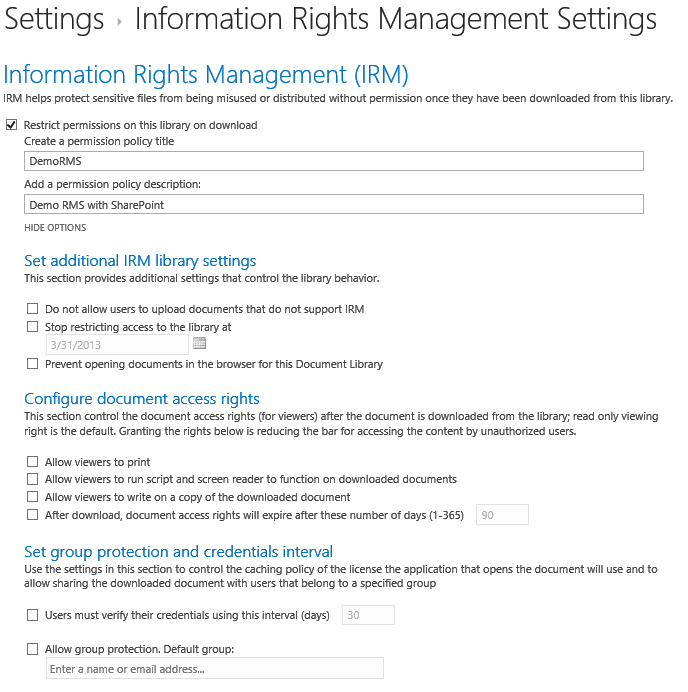Collapse section with HIDE OPTIONS link
This screenshot has height=692, width=688.
coord(55,228)
